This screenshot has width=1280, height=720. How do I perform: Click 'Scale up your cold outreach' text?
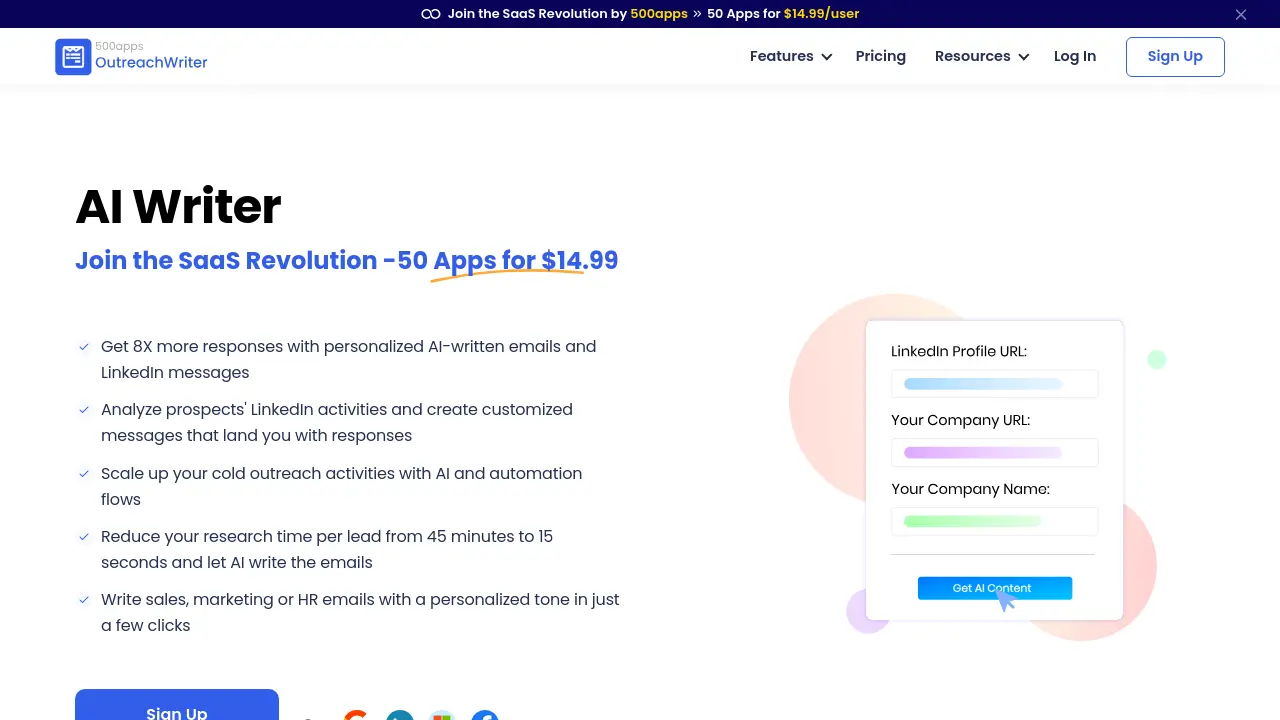pyautogui.click(x=341, y=486)
